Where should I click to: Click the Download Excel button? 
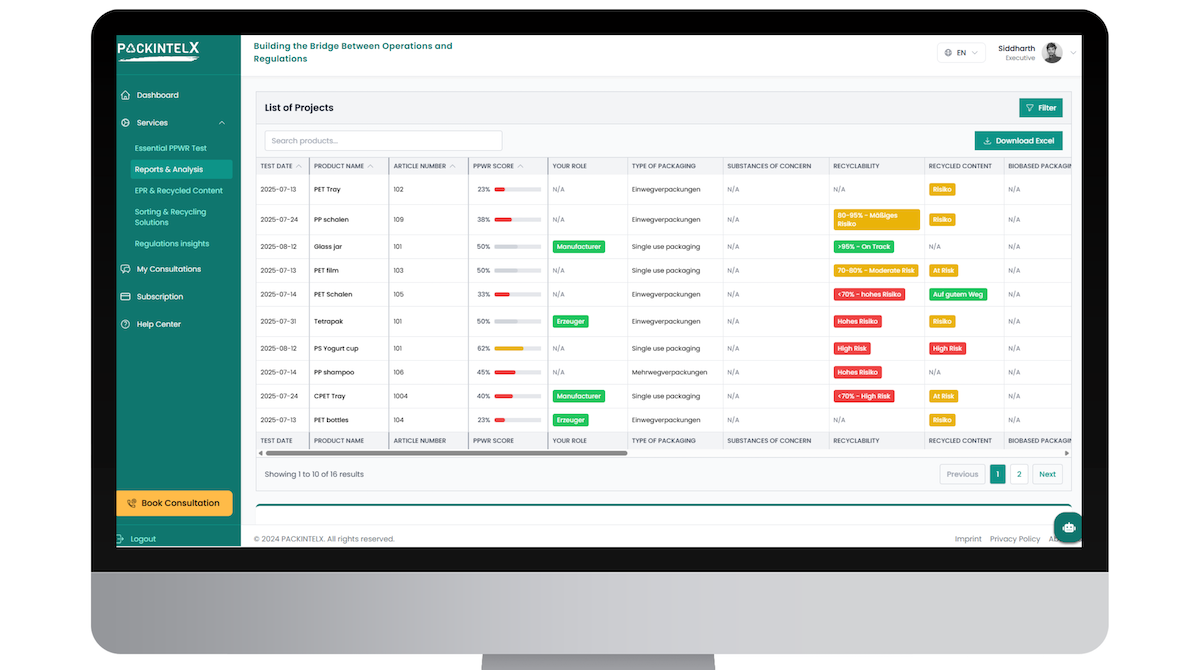click(1018, 141)
